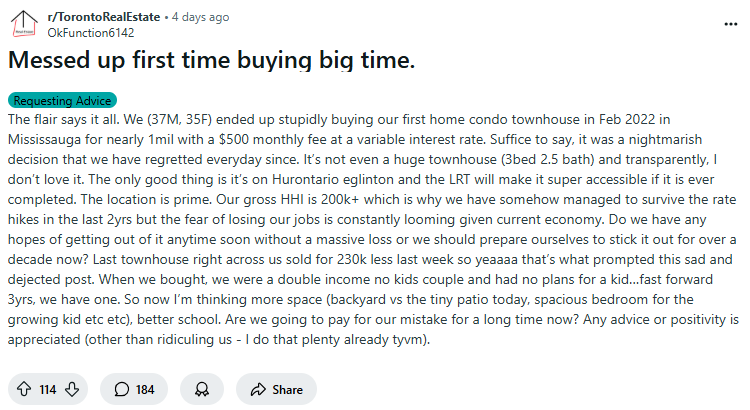
Task: Filter by Requesting Advice flair
Action: [62, 100]
